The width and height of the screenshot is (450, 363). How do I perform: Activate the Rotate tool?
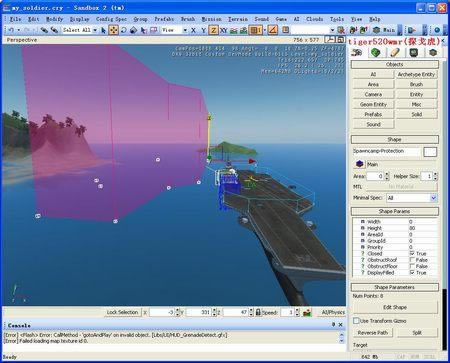[123, 30]
